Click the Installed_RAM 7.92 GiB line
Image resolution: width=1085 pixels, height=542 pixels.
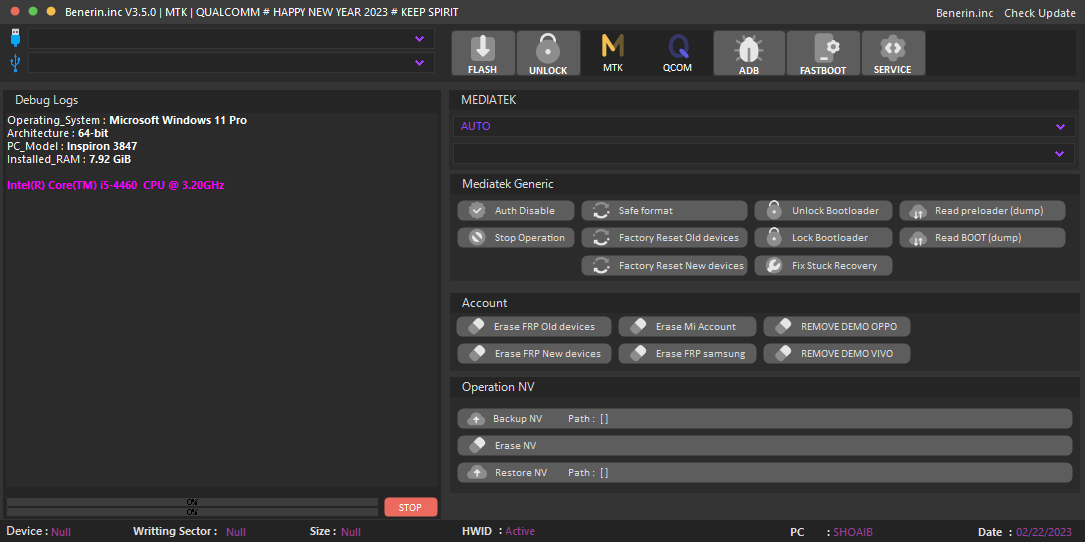(69, 159)
